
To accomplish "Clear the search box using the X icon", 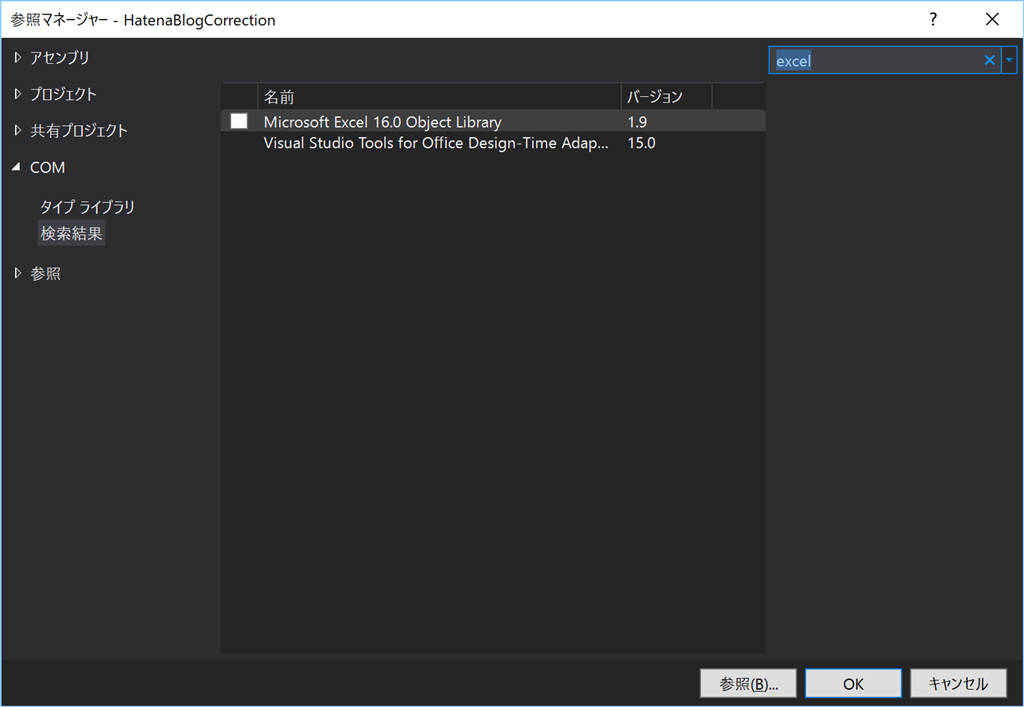I will point(988,60).
